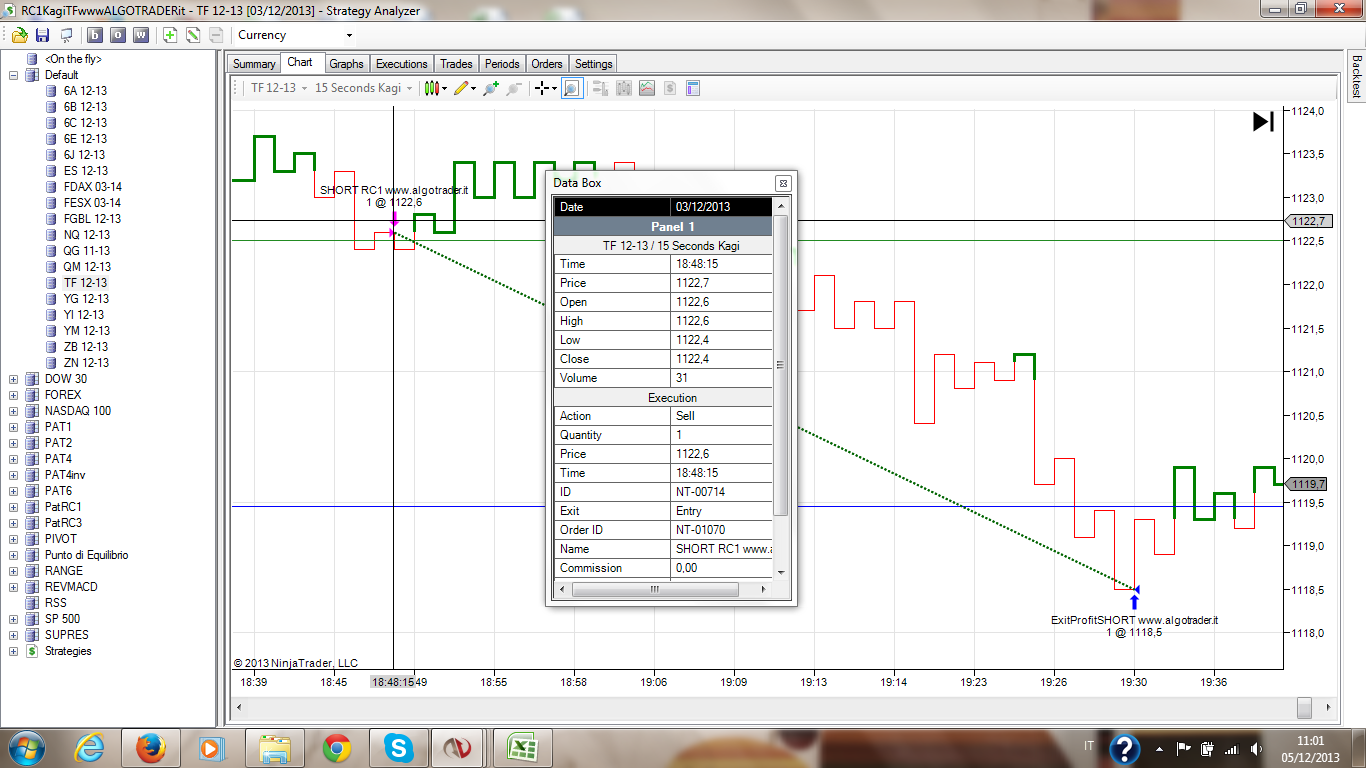
Task: Switch to the Graphs tab
Action: [346, 64]
